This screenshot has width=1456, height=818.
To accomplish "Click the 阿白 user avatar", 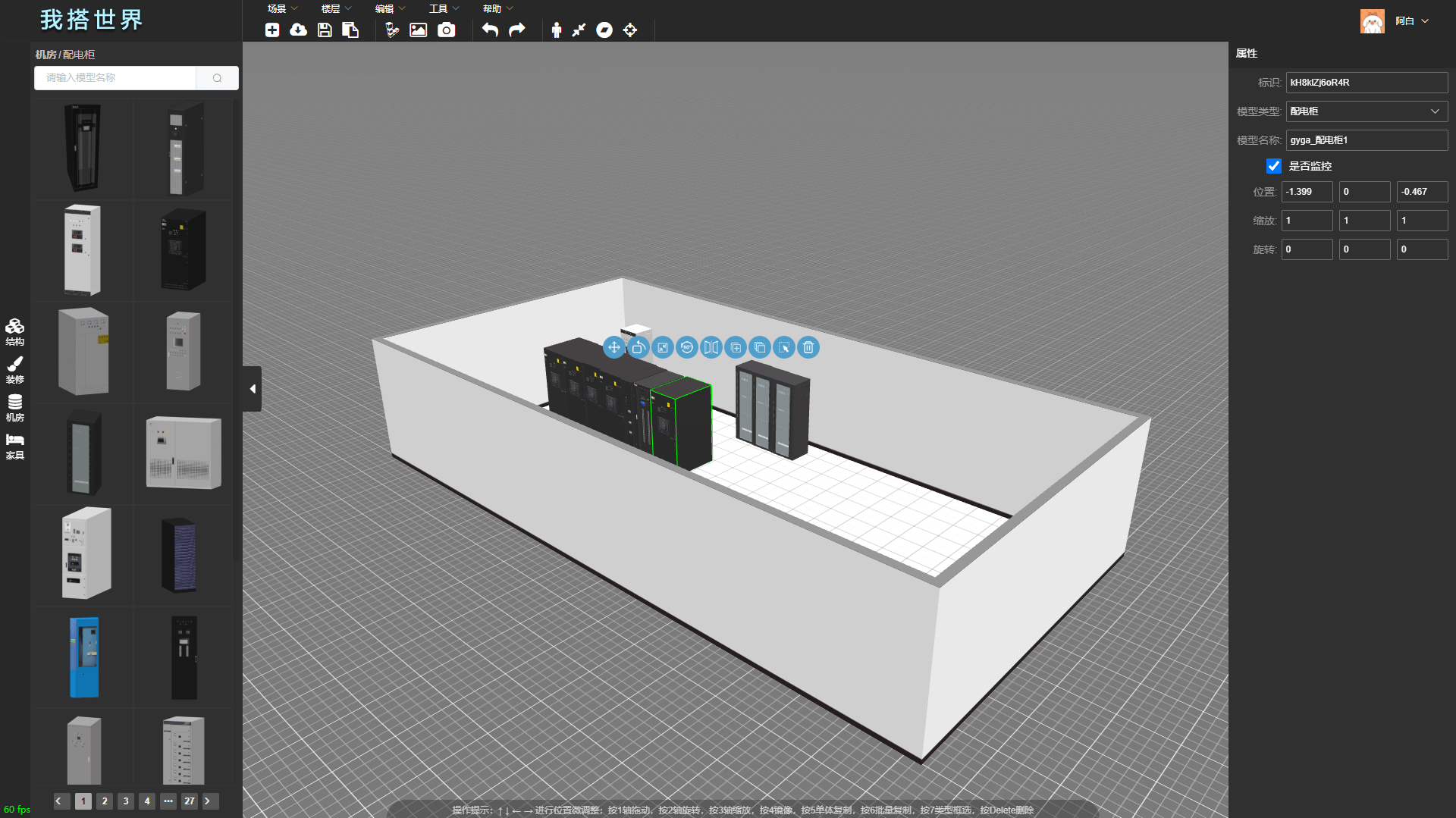I will coord(1373,21).
